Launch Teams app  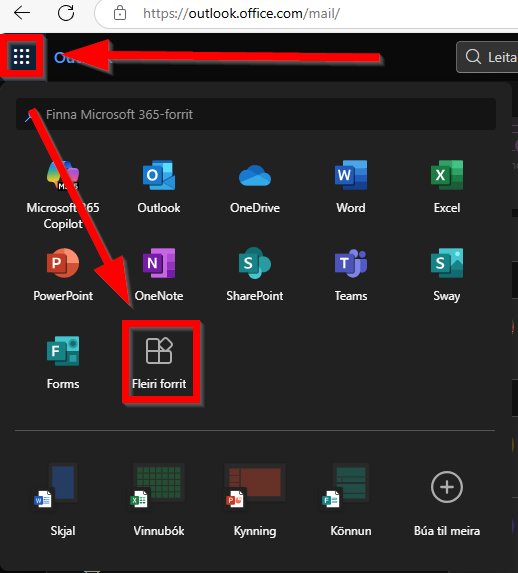click(x=351, y=275)
